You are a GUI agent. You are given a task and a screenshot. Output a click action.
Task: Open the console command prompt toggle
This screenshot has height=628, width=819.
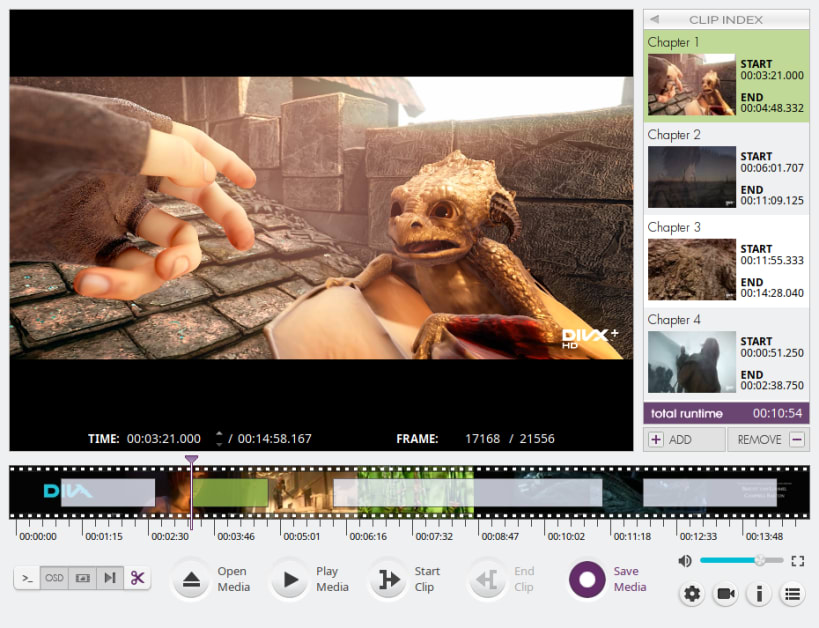pos(27,578)
